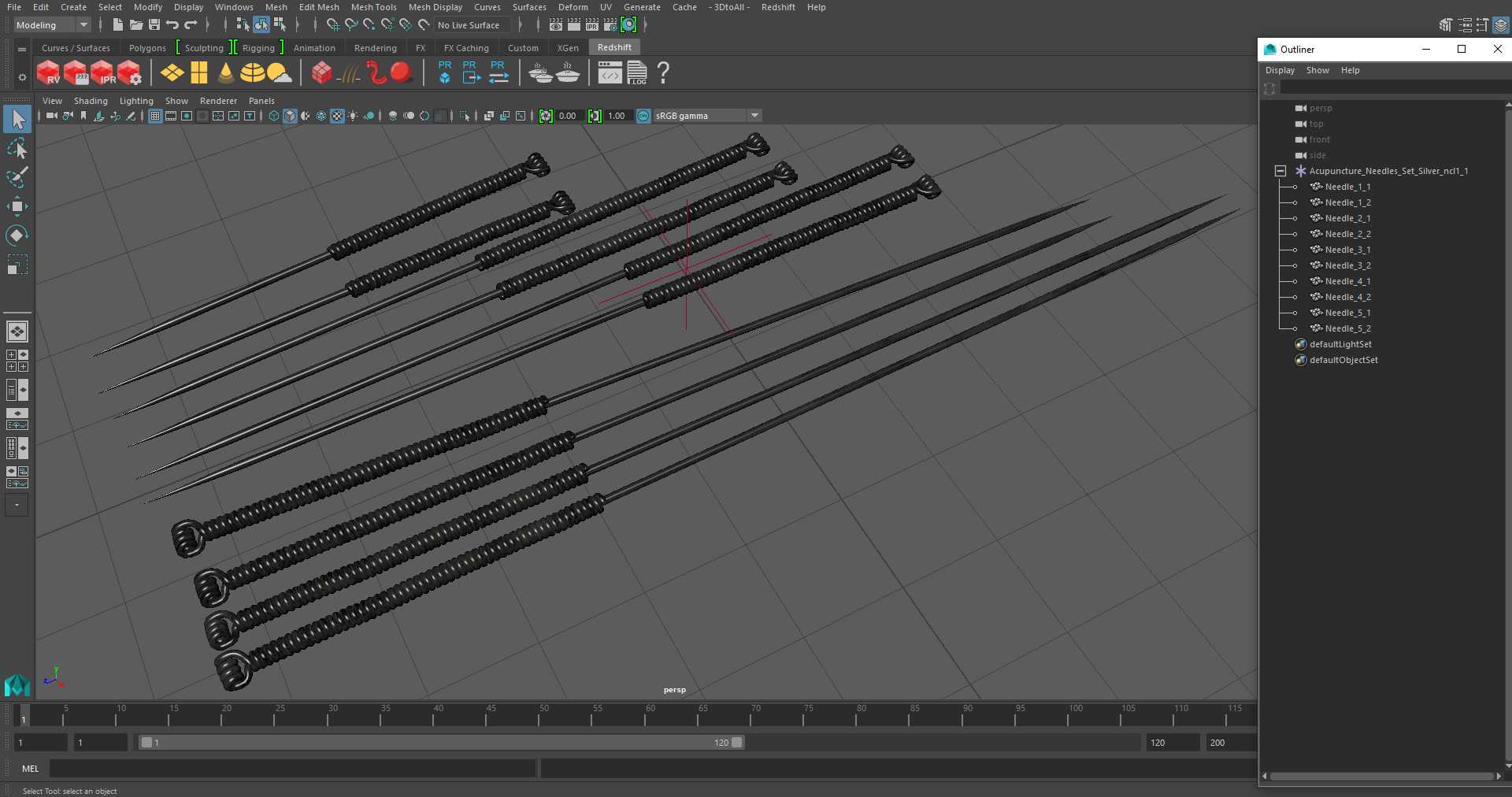The image size is (1512, 797).
Task: Open the Outliner Show menu
Action: pos(1317,70)
